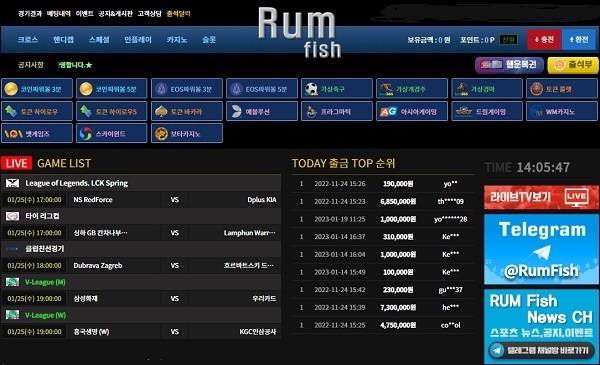
Task: Open the 토큰 바카라 spade tile
Action: click(x=187, y=111)
